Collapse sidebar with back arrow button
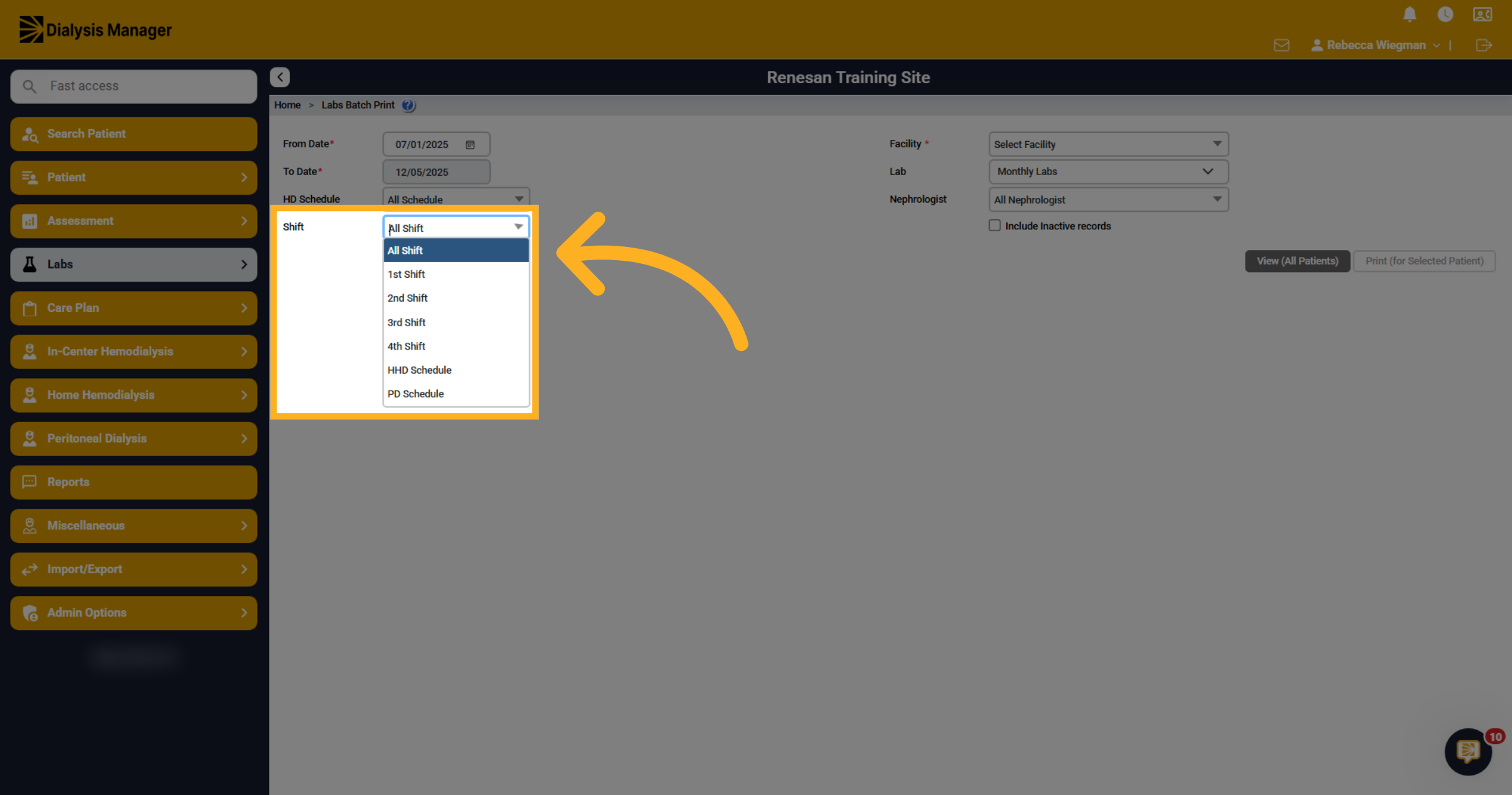 [x=280, y=77]
